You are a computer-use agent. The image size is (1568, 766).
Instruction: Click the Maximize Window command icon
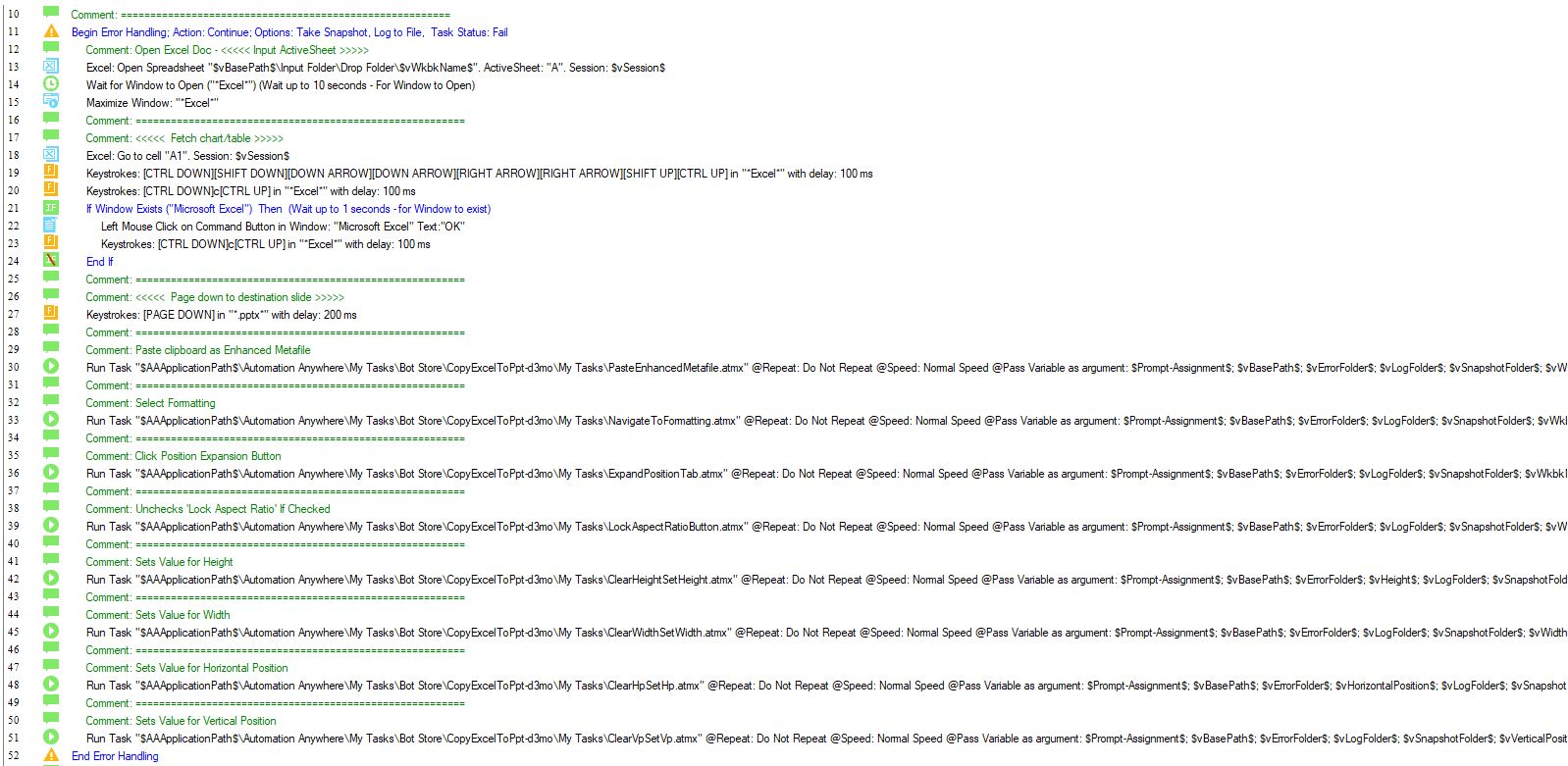pos(51,102)
